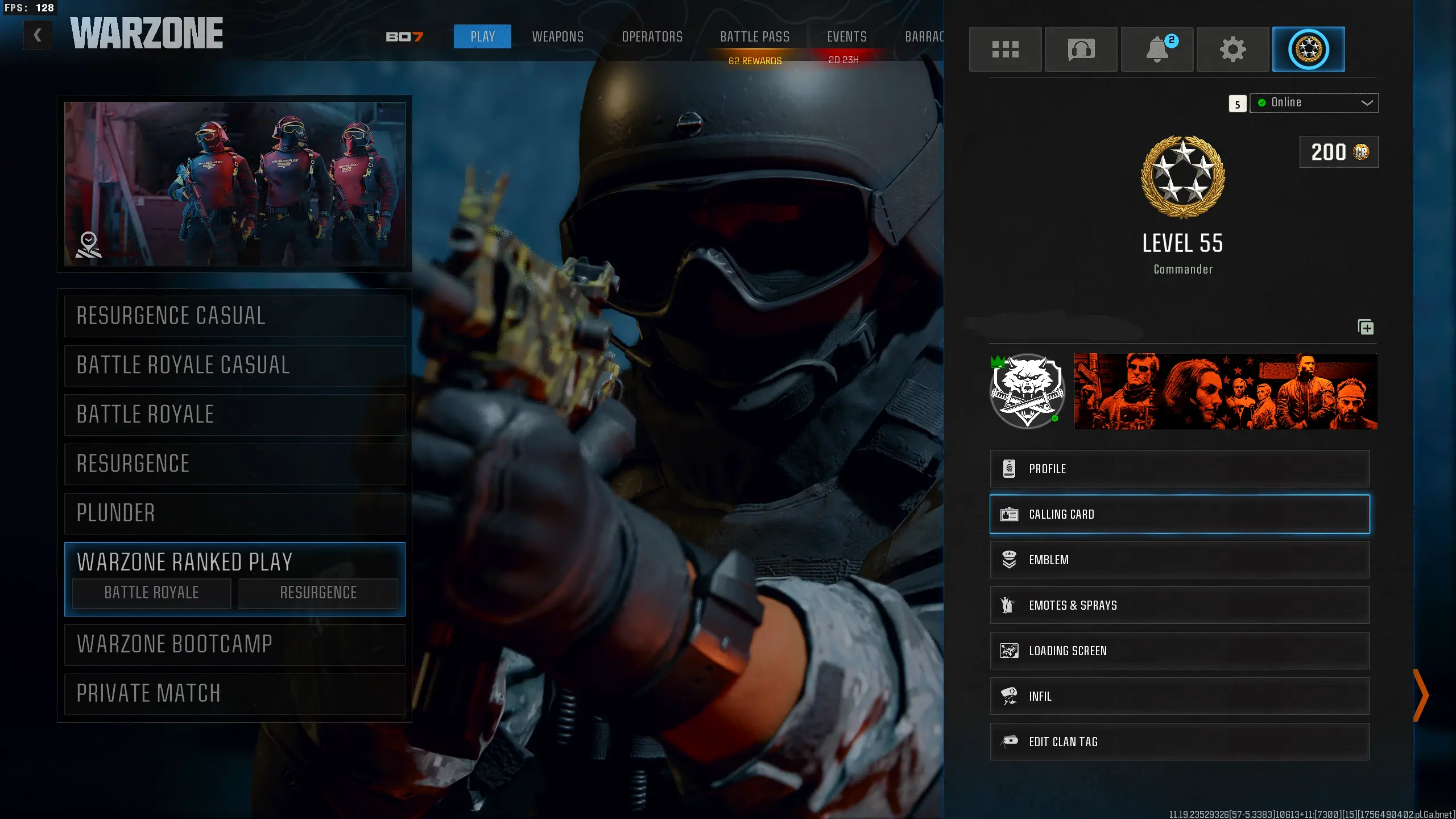Open Edit Clan Tag

tap(1180, 742)
